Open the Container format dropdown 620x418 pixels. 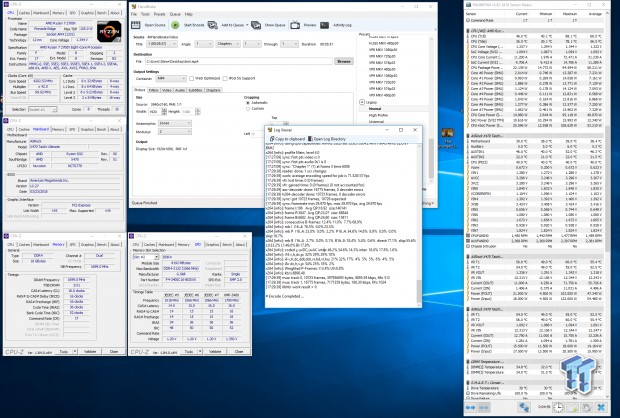tap(171, 78)
